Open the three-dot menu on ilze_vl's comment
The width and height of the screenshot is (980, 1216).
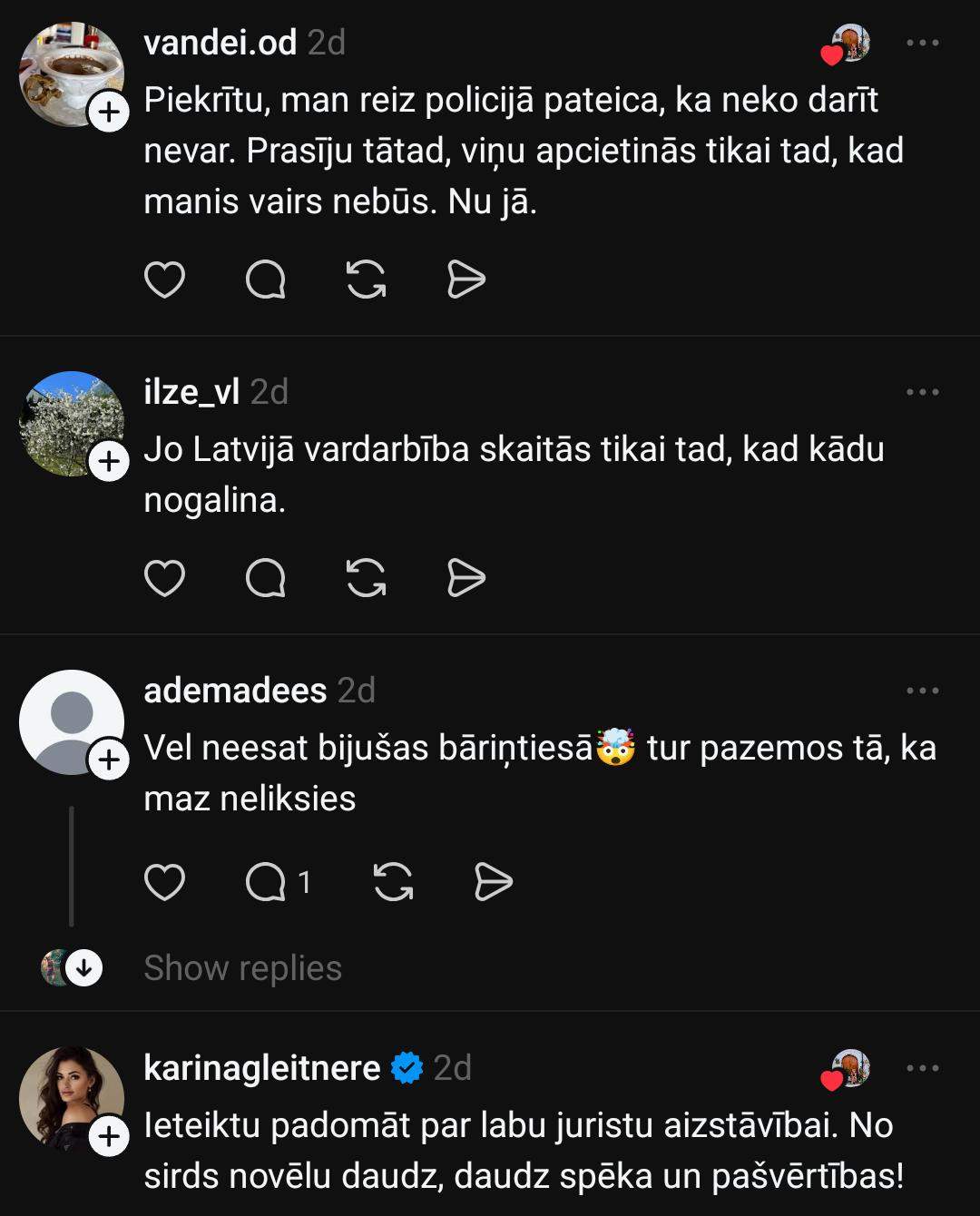click(923, 392)
